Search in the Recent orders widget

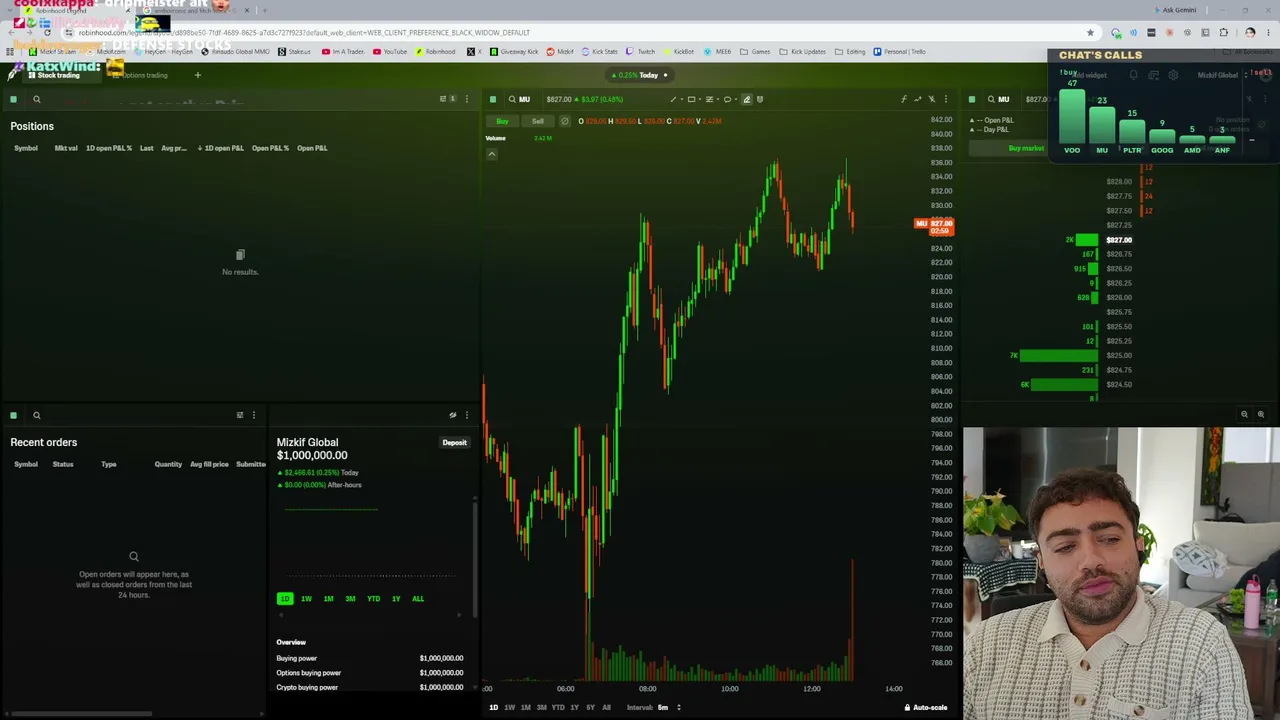37,415
